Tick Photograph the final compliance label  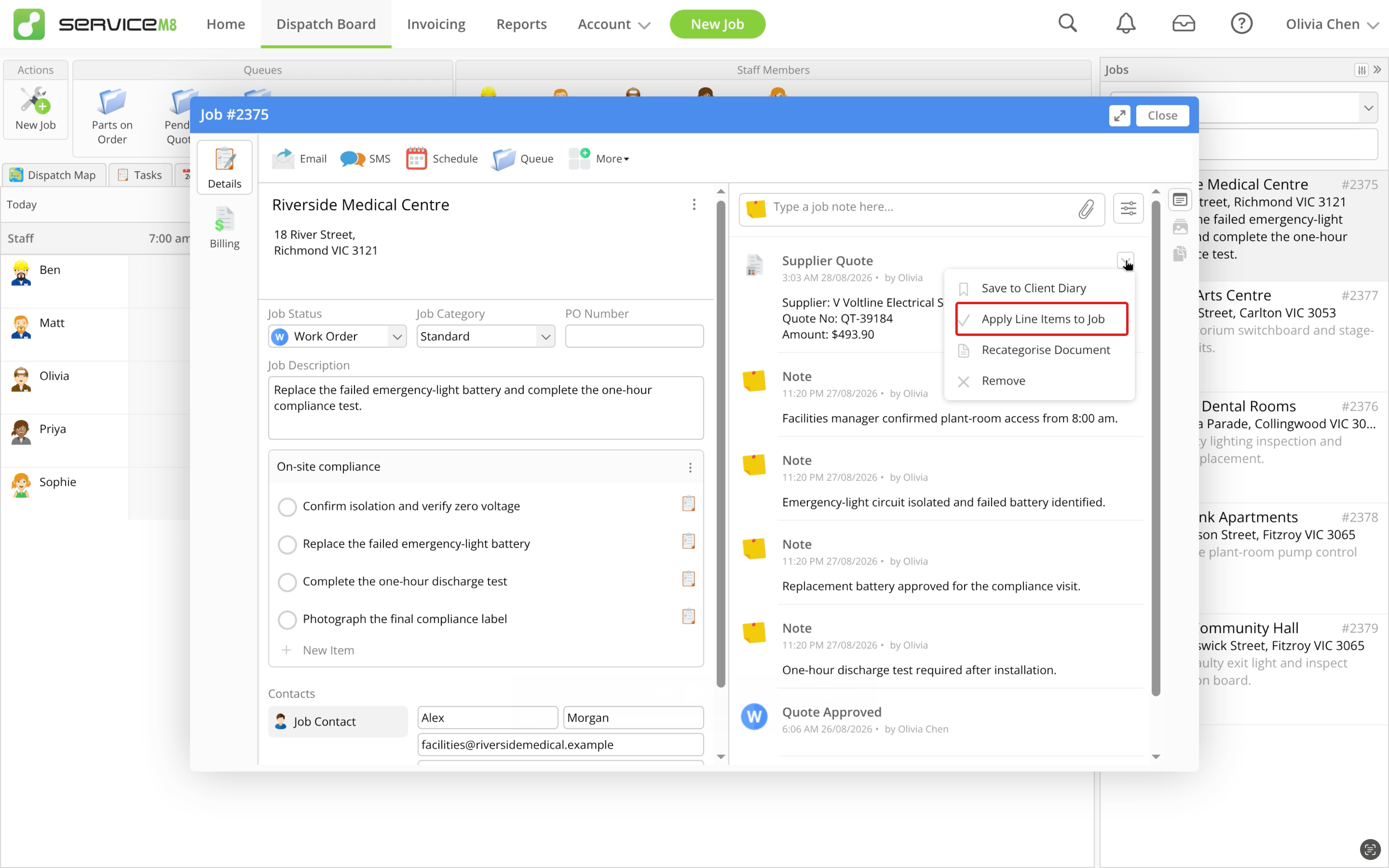[287, 619]
